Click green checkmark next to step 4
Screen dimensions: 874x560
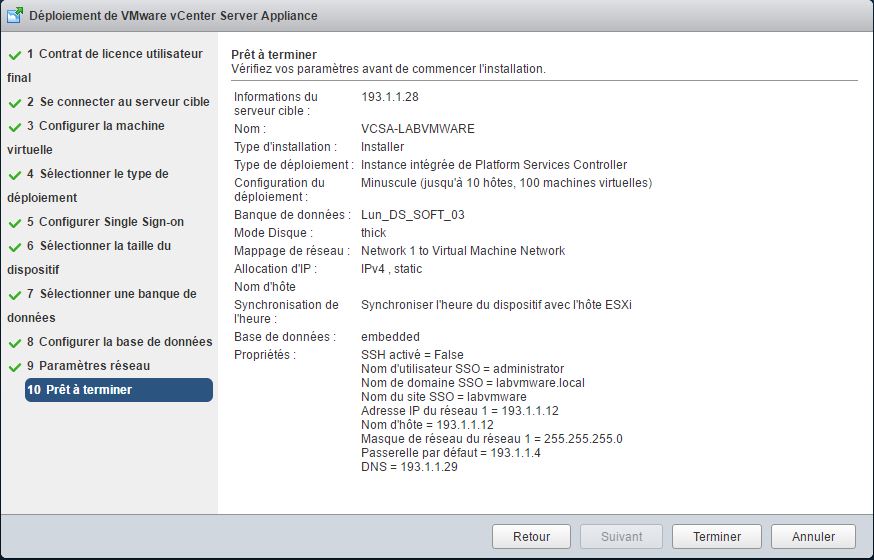point(15,175)
